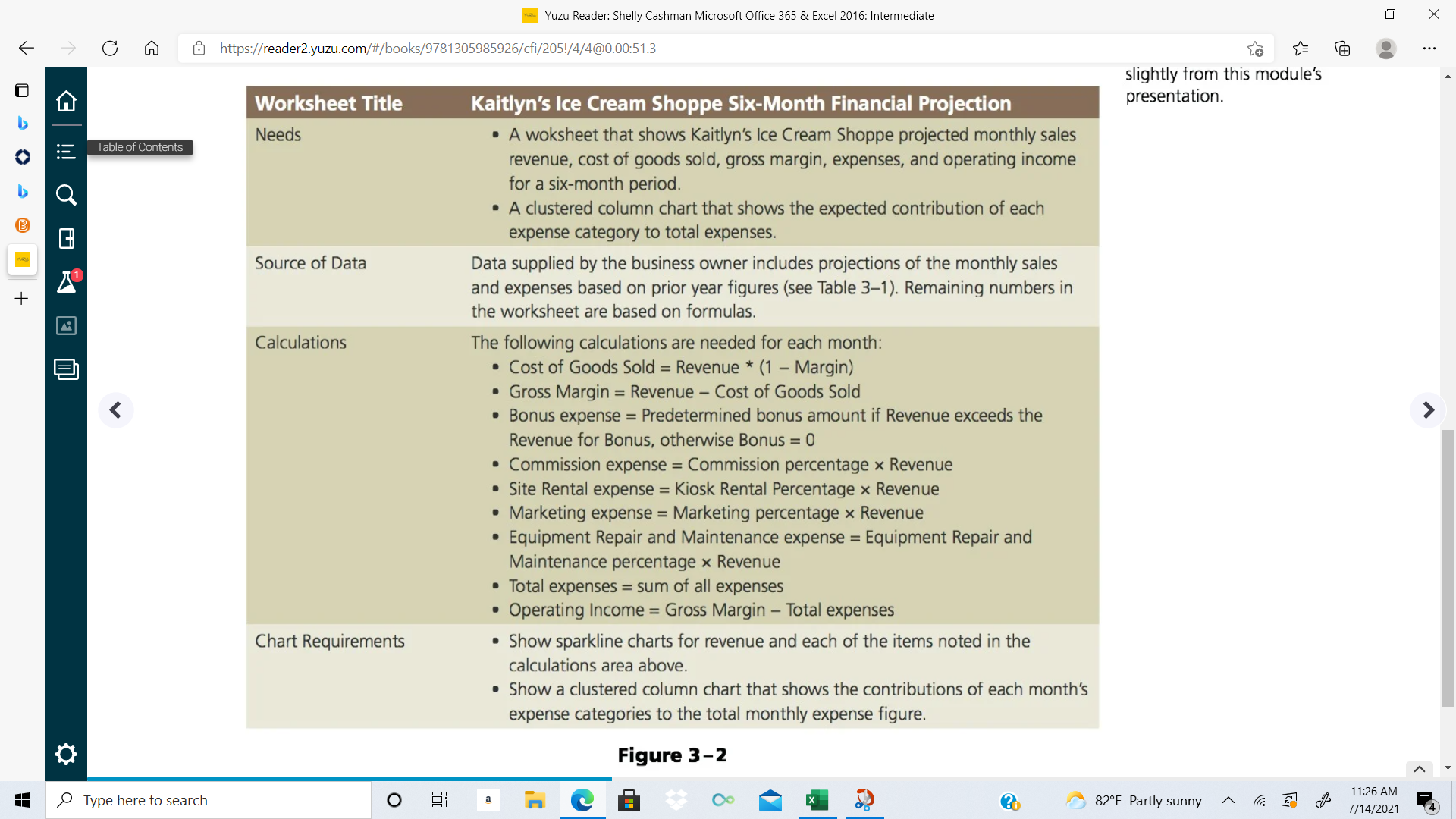Open the weather widget 82°F Partly sunny
The width and height of the screenshot is (1456, 819).
tap(1133, 800)
